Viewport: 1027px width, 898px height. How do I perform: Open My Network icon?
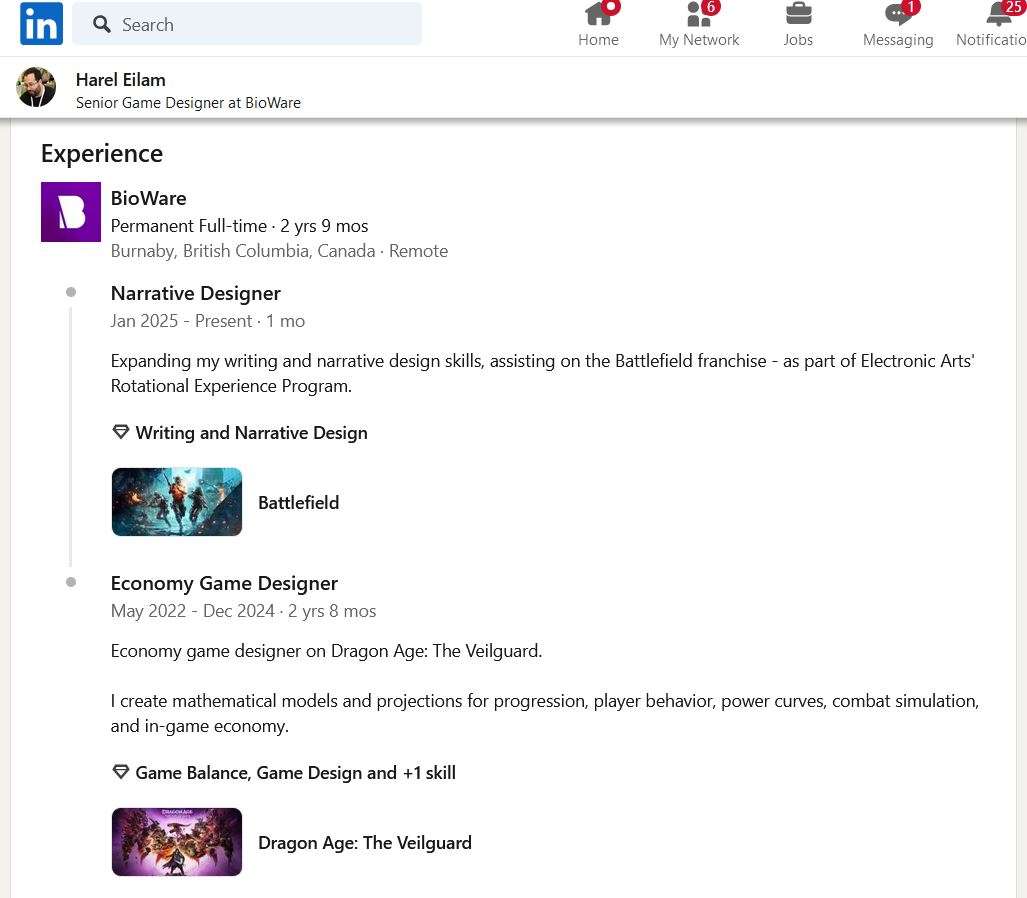(x=699, y=15)
